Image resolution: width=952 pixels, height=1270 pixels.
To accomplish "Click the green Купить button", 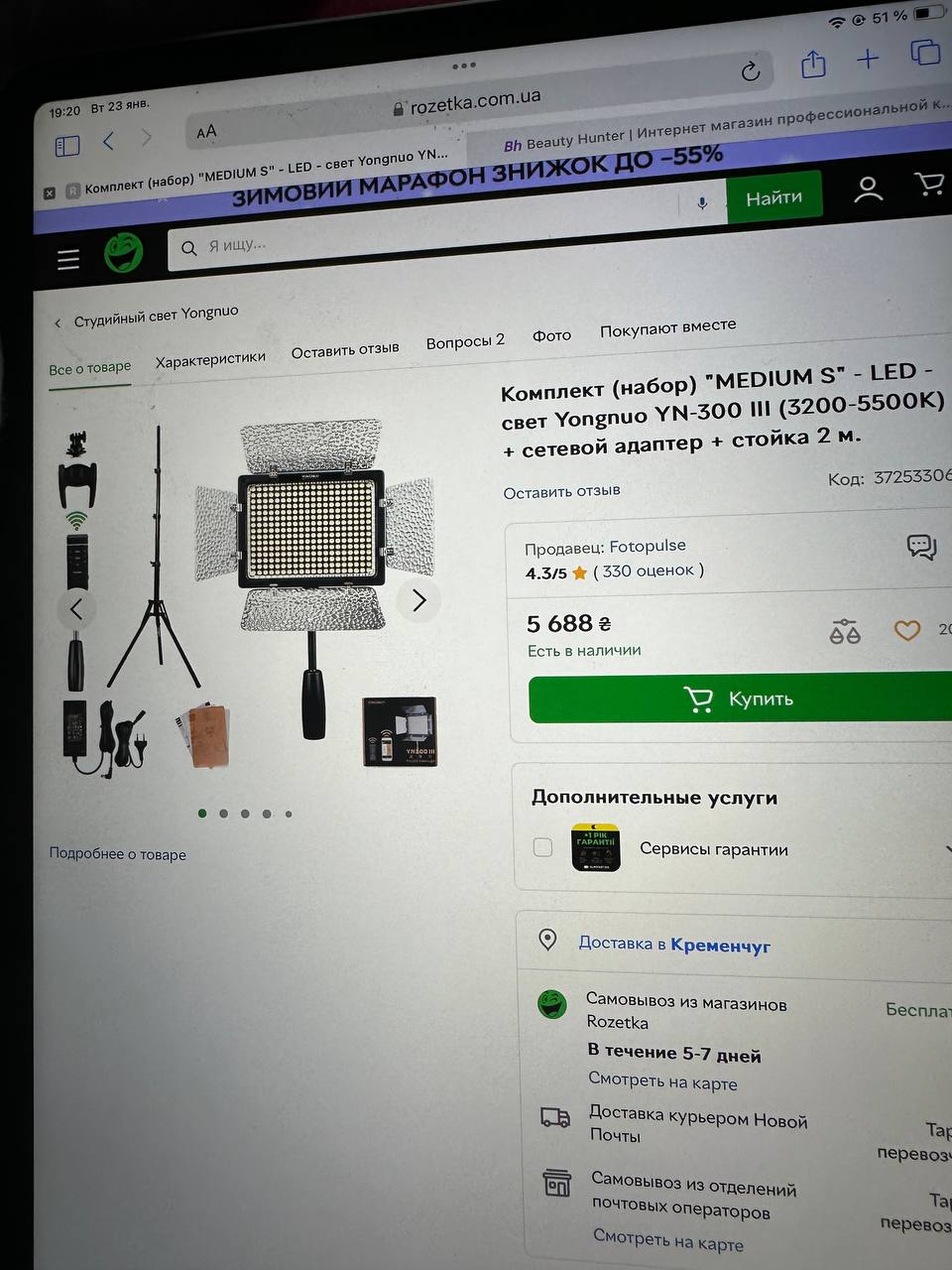I will [740, 698].
